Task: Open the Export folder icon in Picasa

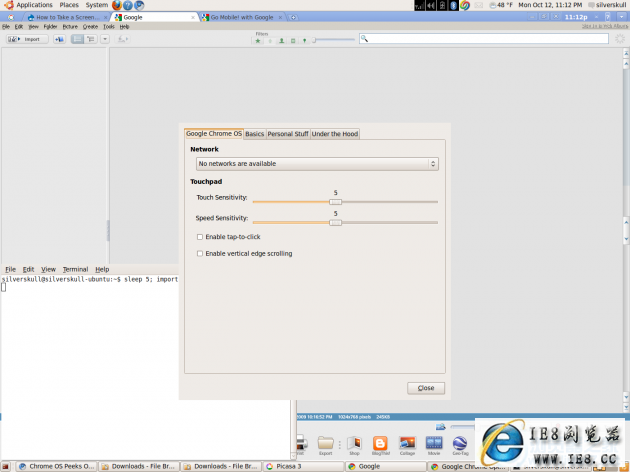Action: (x=325, y=443)
